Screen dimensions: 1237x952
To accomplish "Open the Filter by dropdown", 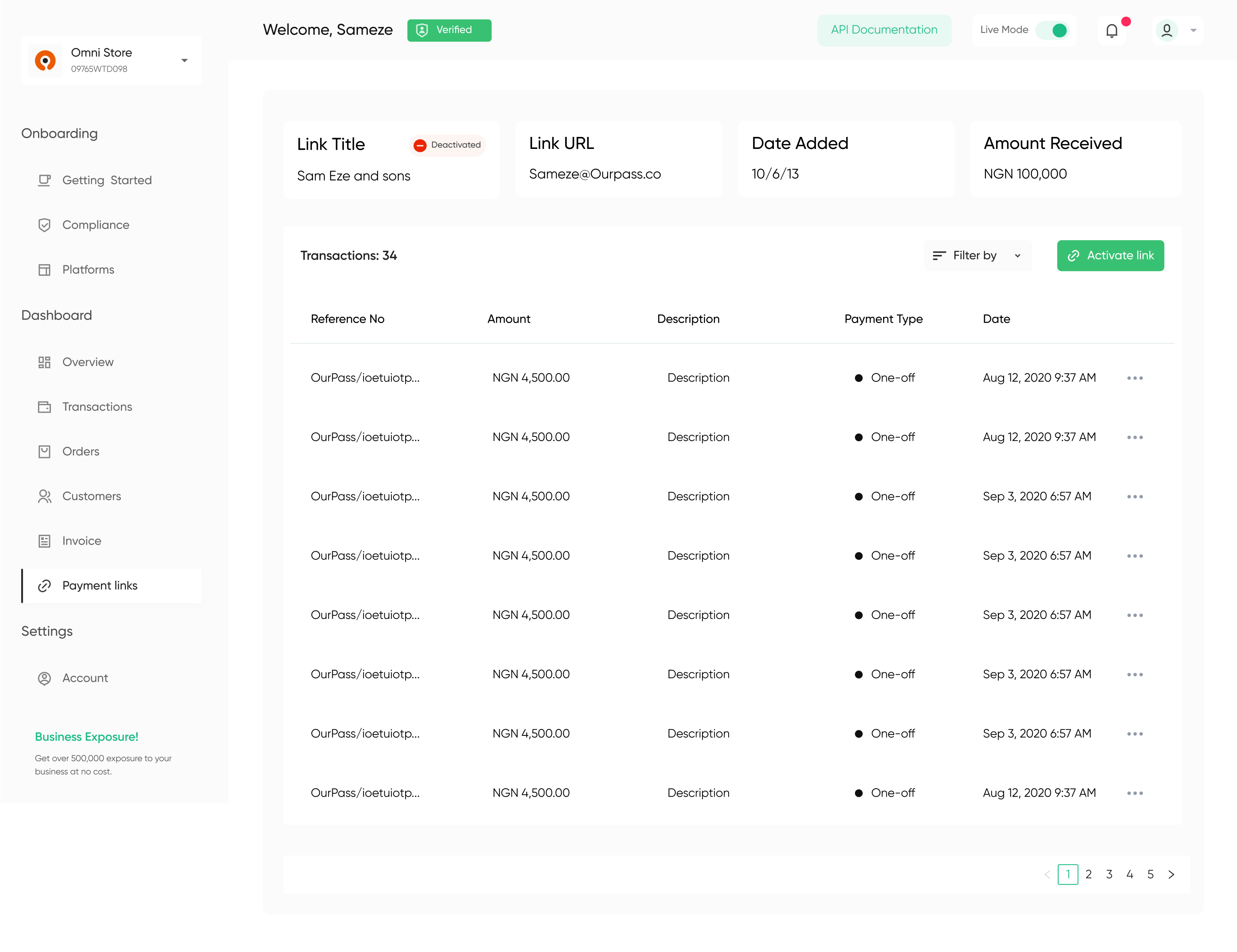I will pyautogui.click(x=978, y=255).
